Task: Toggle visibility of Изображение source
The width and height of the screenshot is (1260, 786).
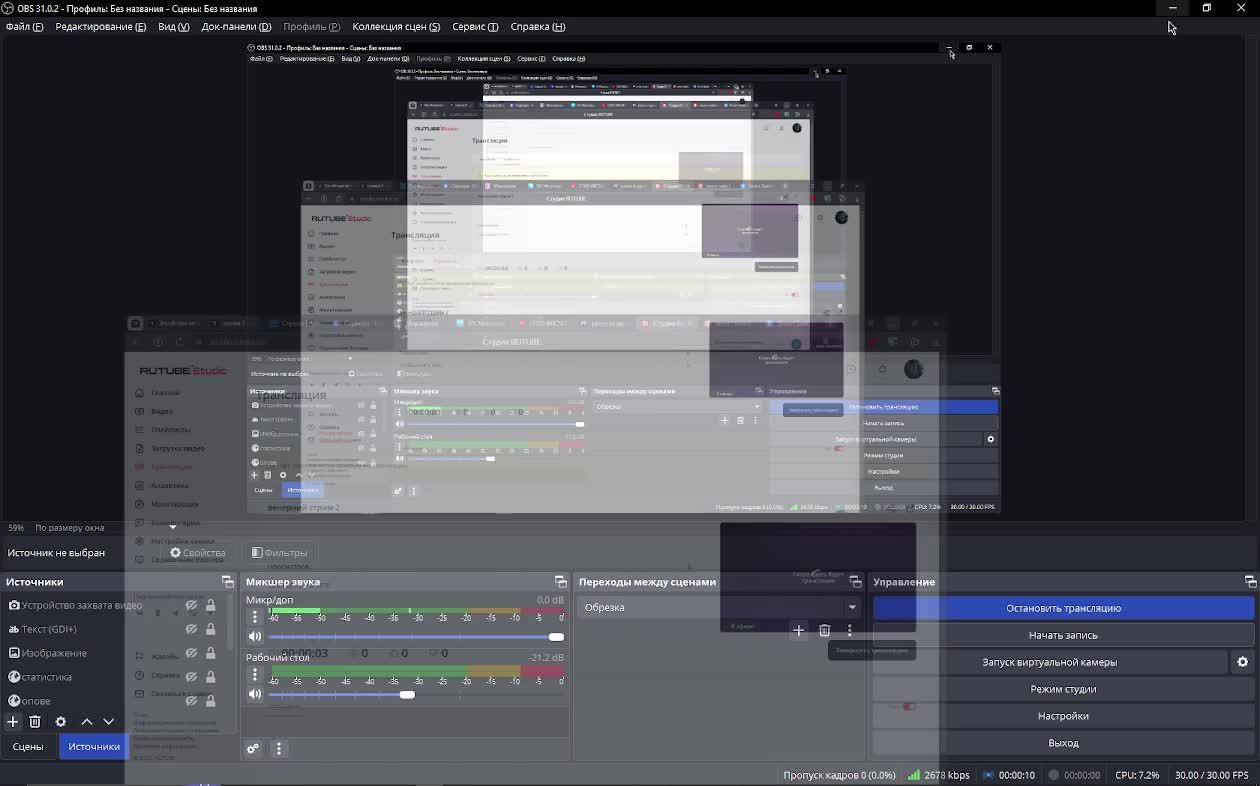Action: (191, 653)
